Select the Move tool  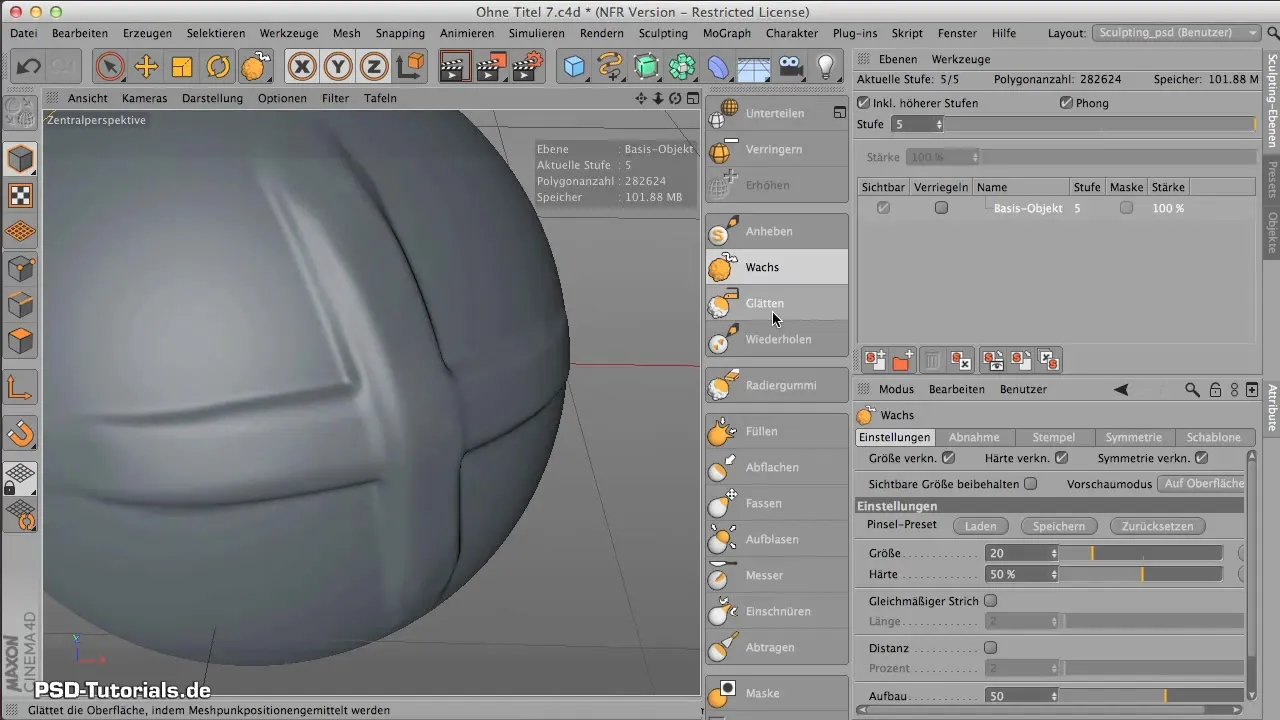146,67
